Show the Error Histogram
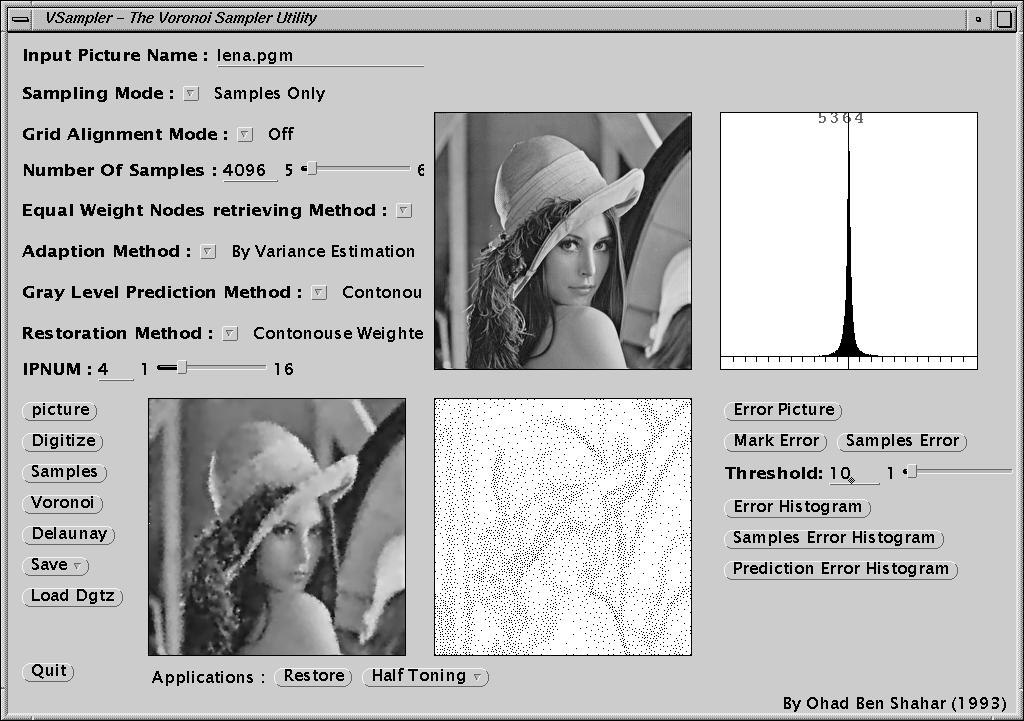1024x721 pixels. [797, 507]
